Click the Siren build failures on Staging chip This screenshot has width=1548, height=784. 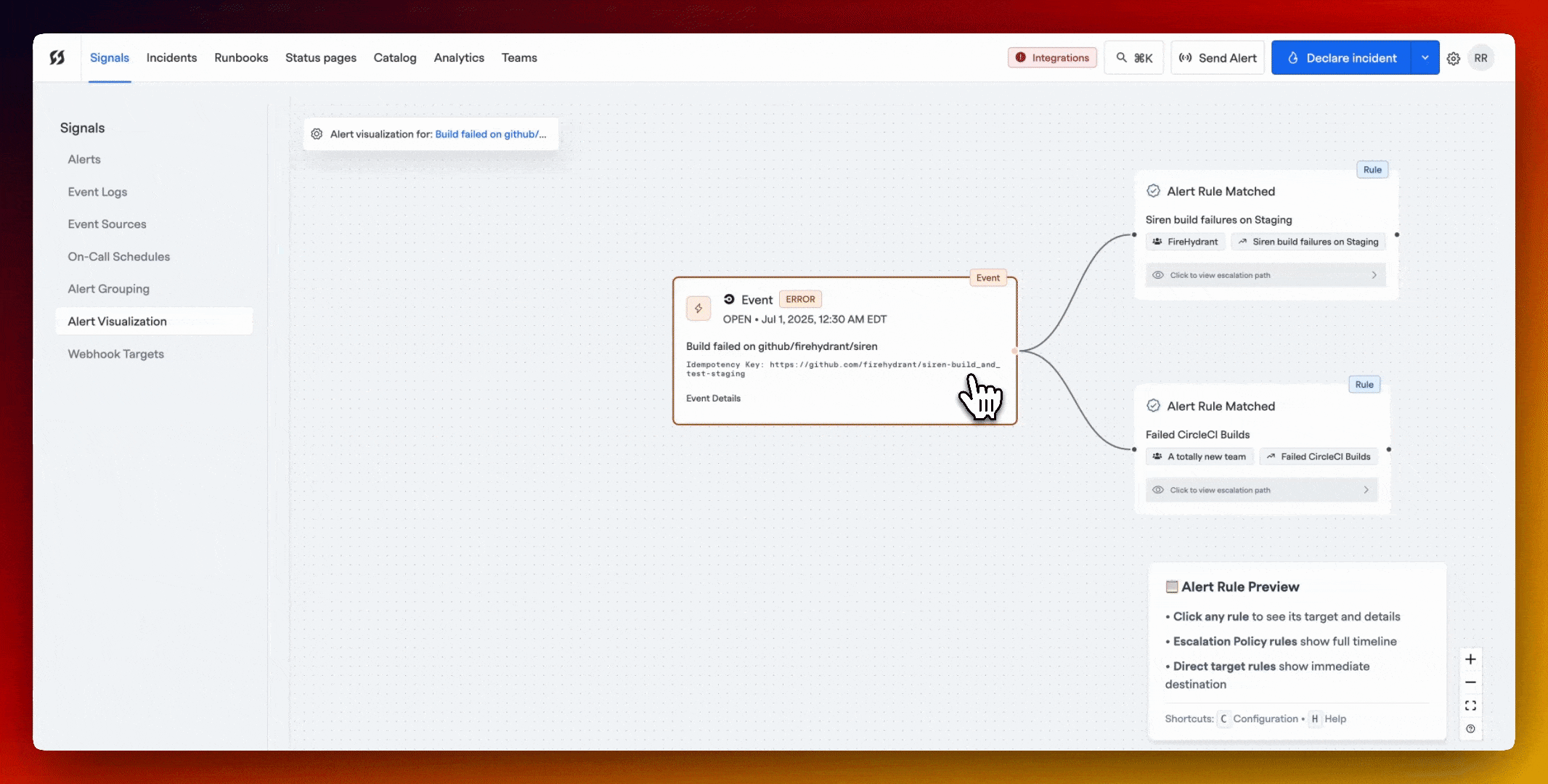pyautogui.click(x=1308, y=242)
